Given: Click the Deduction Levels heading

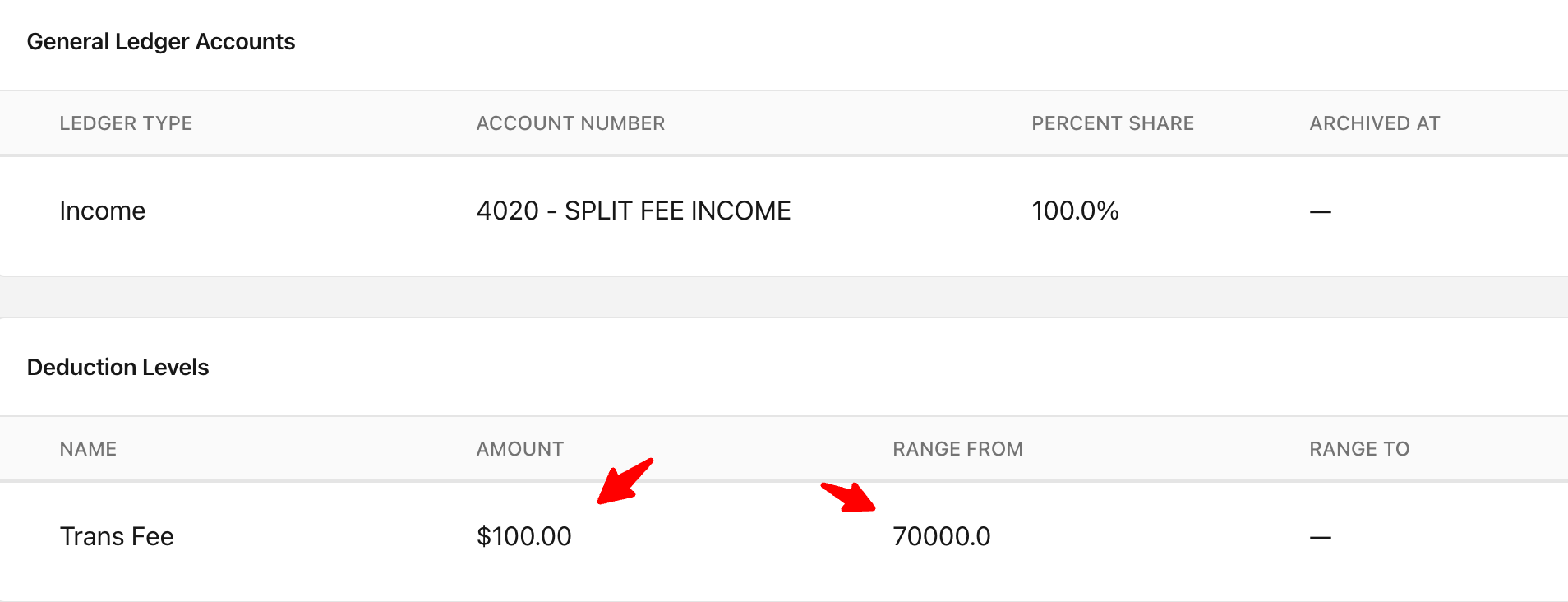Looking at the screenshot, I should (x=118, y=368).
